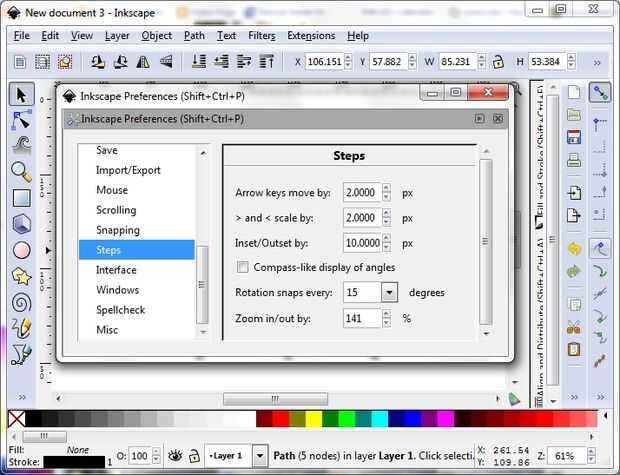This screenshot has height=475, width=620.
Task: Select the Selector arrow tool
Action: [21, 95]
